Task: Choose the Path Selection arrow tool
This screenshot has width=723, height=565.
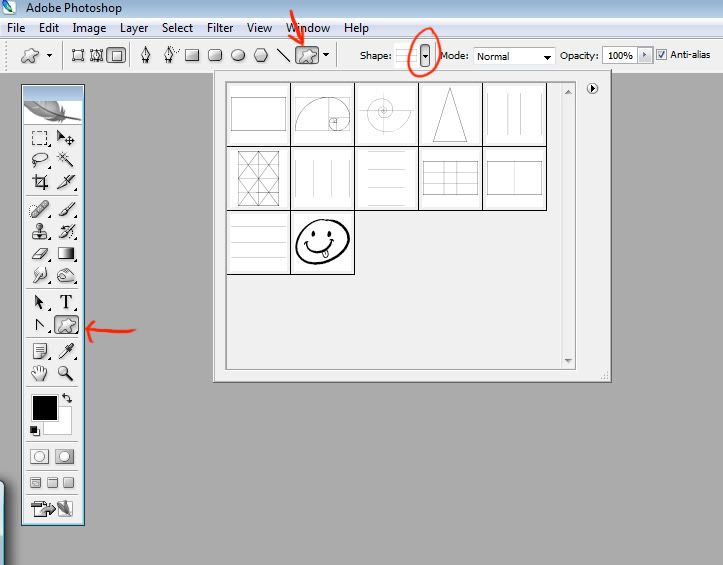Action: [x=40, y=303]
